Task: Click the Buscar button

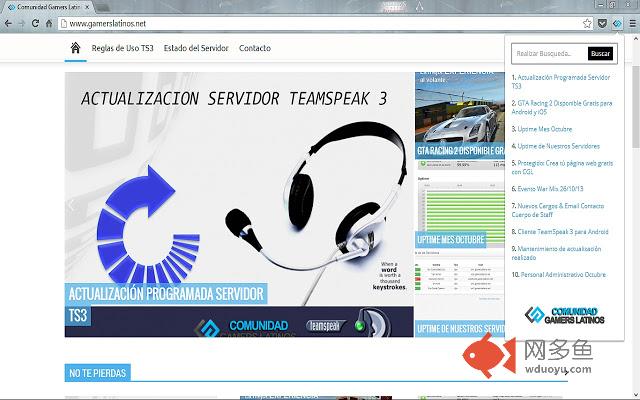Action: (600, 53)
